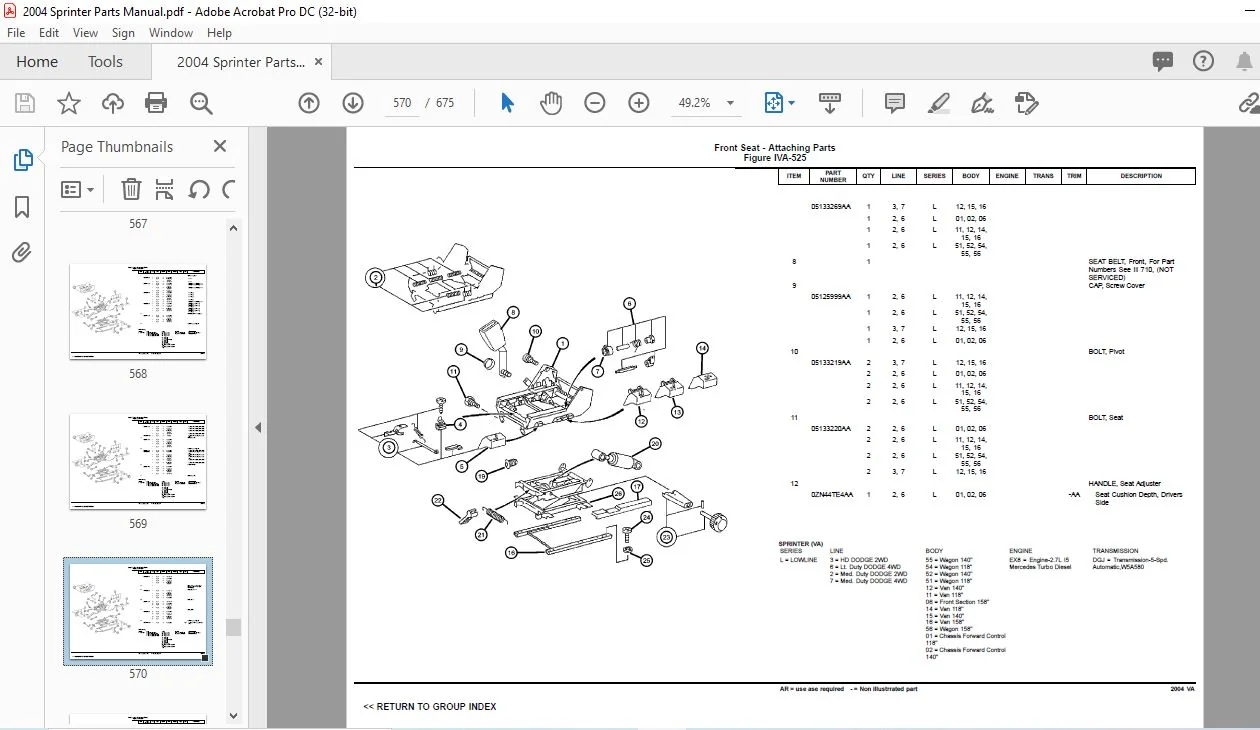
Task: Click the part number 05125999AA
Action: pyautogui.click(x=831, y=297)
